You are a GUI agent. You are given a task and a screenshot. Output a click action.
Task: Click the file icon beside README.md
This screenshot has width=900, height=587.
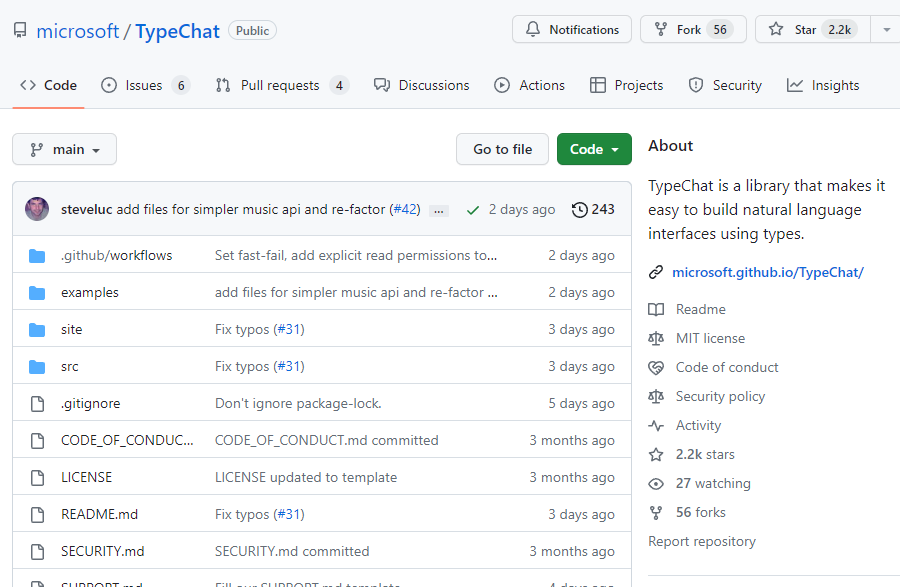37,515
